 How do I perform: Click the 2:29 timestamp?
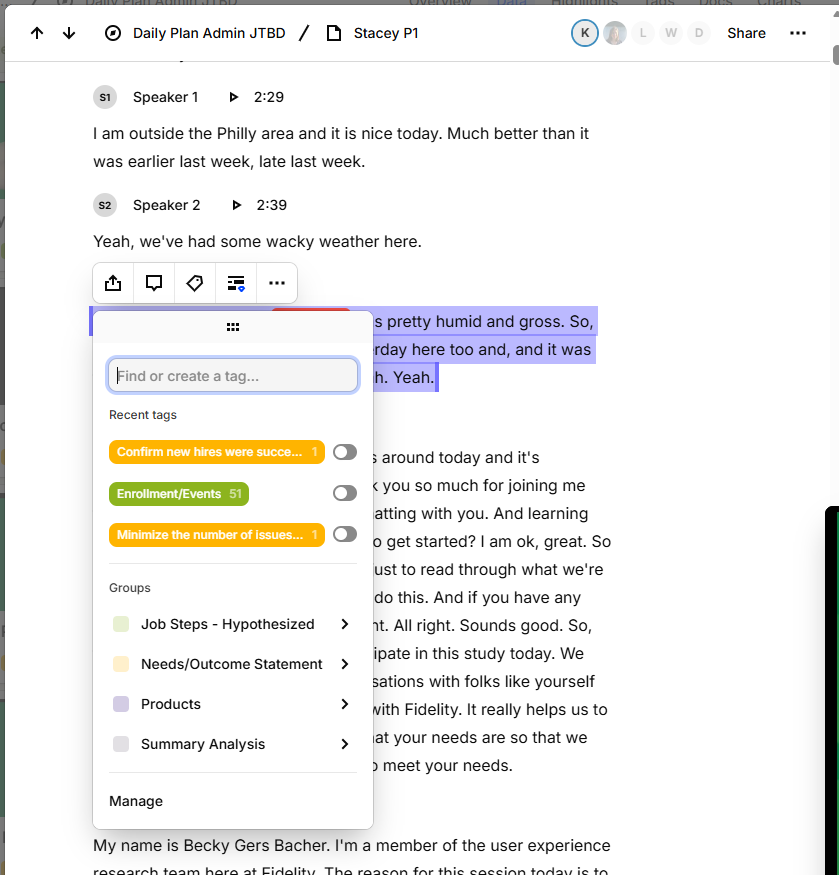click(x=269, y=97)
